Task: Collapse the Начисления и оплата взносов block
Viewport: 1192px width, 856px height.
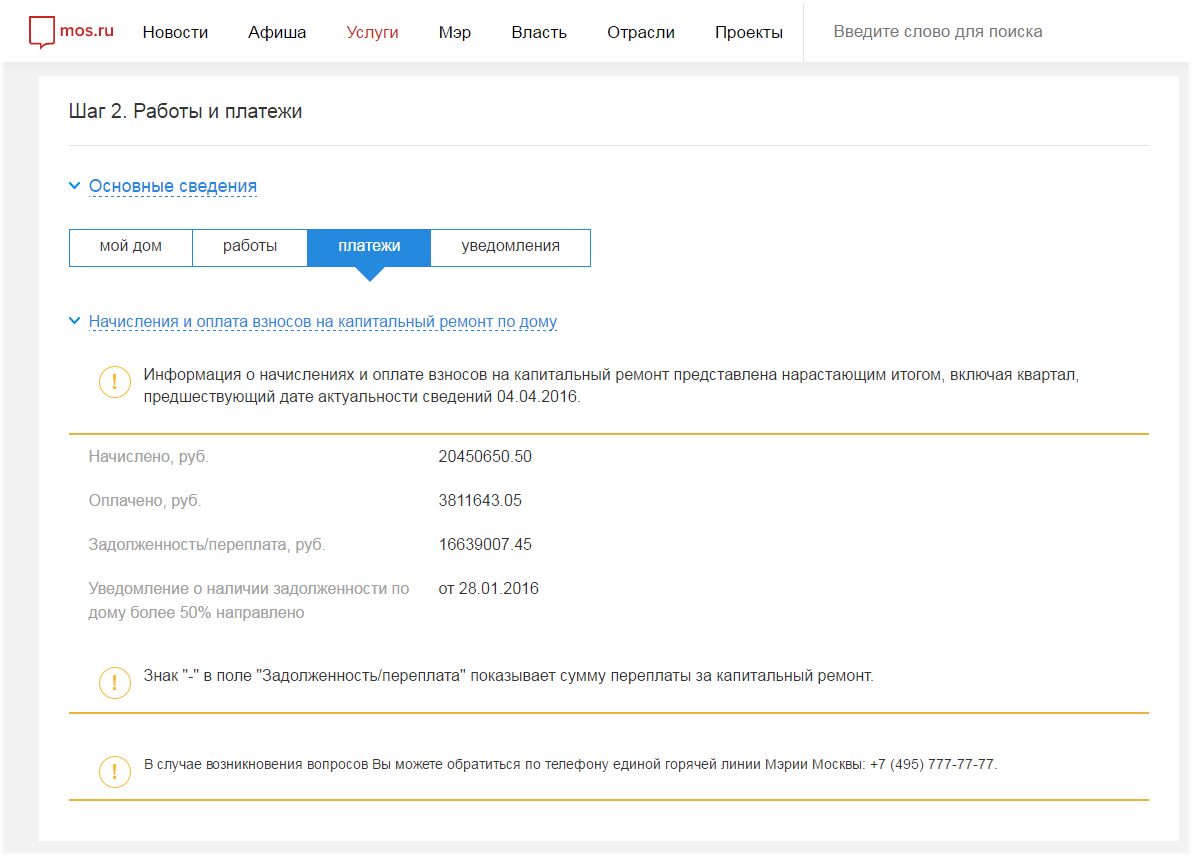Action: 322,322
